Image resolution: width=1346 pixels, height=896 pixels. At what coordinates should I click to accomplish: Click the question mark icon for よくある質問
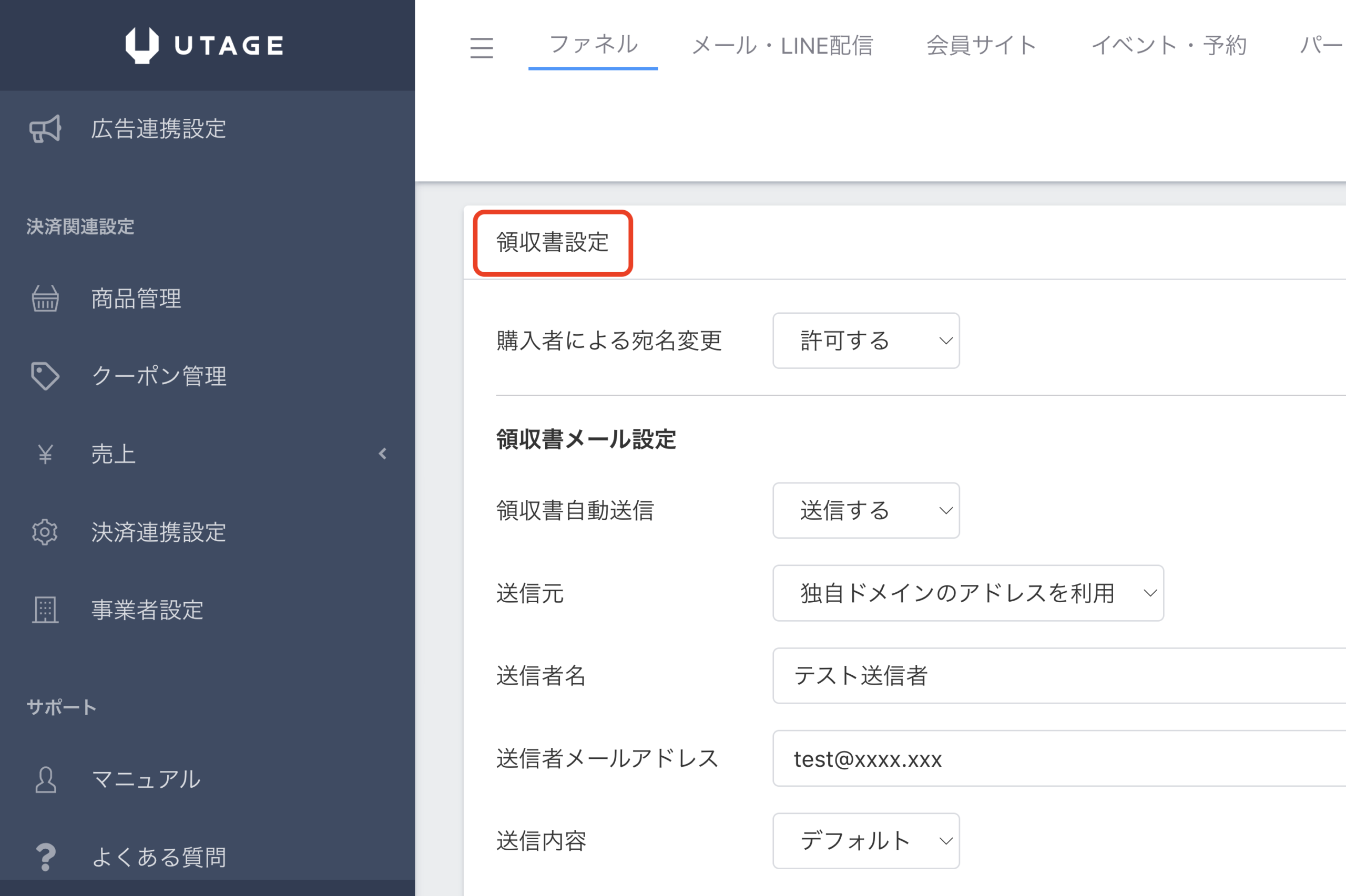coord(45,857)
